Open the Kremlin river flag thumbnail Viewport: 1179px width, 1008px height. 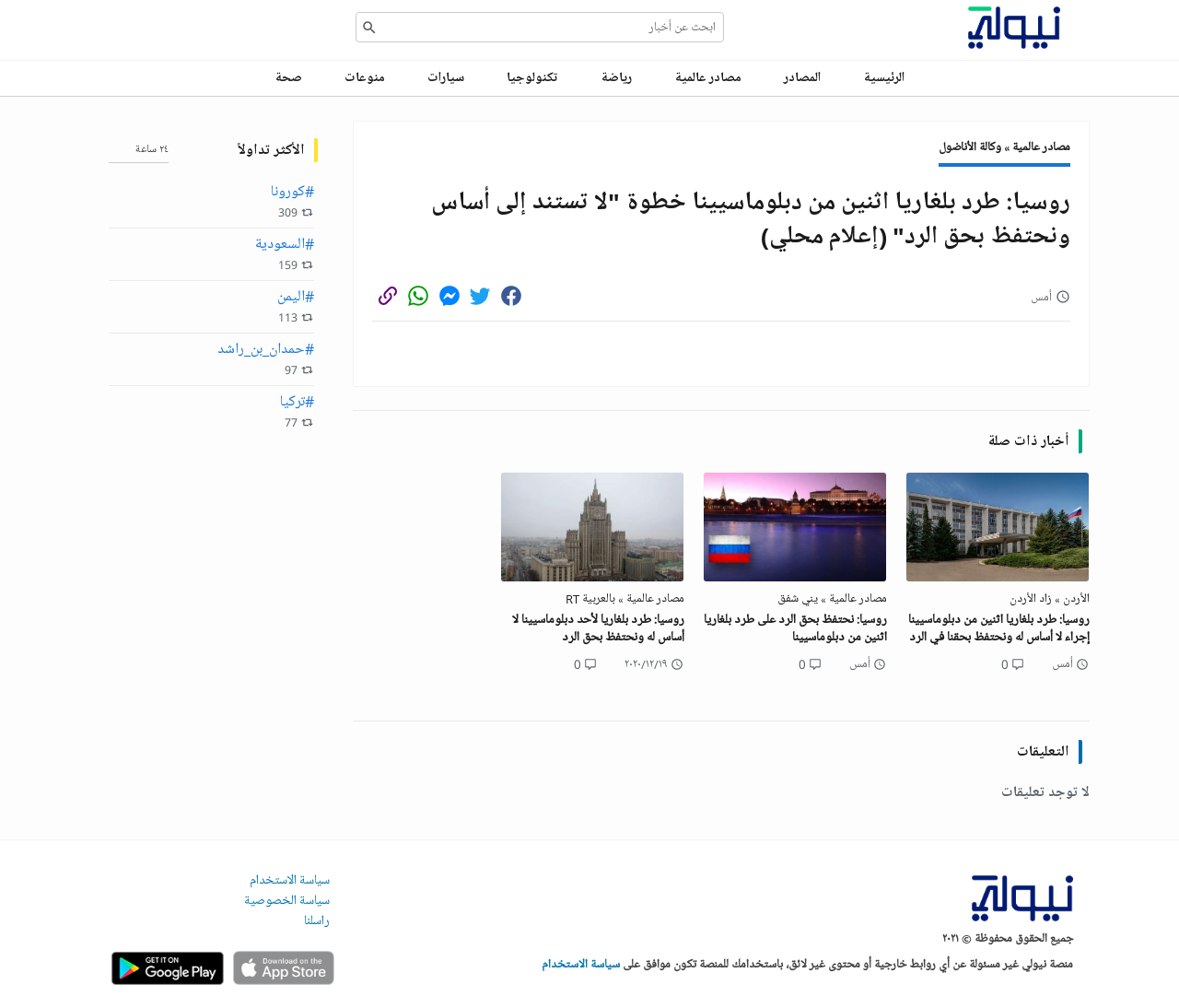pyautogui.click(x=795, y=527)
